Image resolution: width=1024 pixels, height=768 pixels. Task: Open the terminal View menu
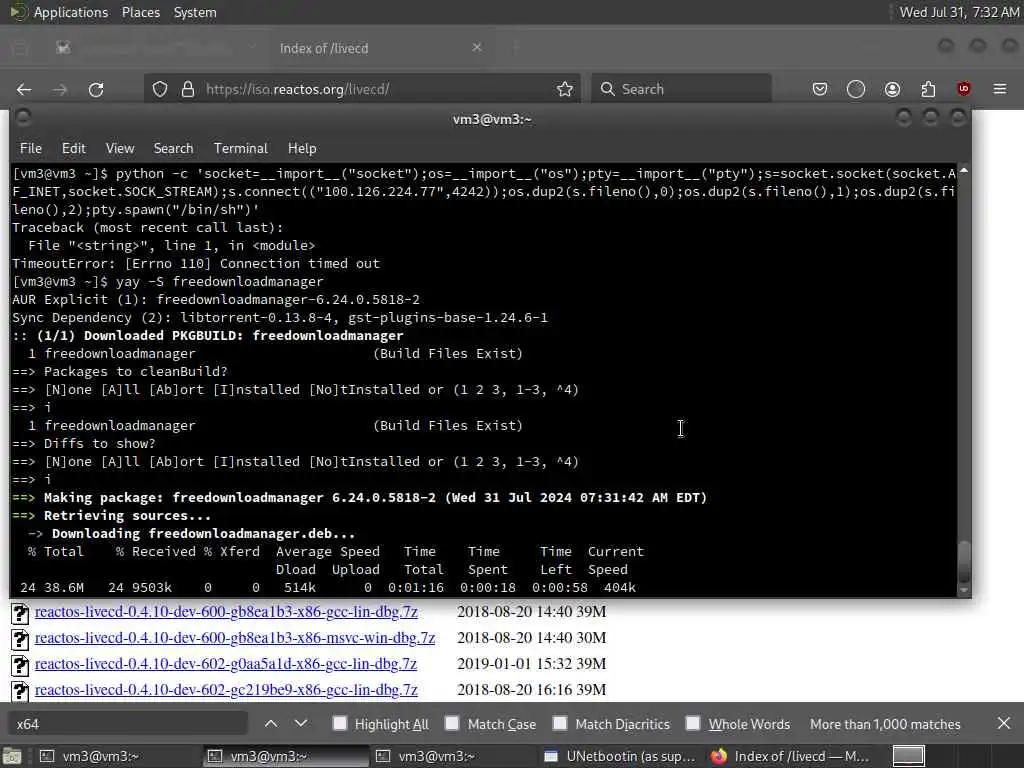point(120,148)
